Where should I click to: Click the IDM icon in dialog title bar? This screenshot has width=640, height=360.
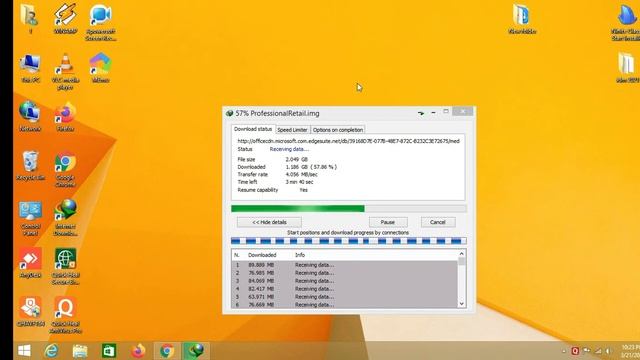(229, 113)
